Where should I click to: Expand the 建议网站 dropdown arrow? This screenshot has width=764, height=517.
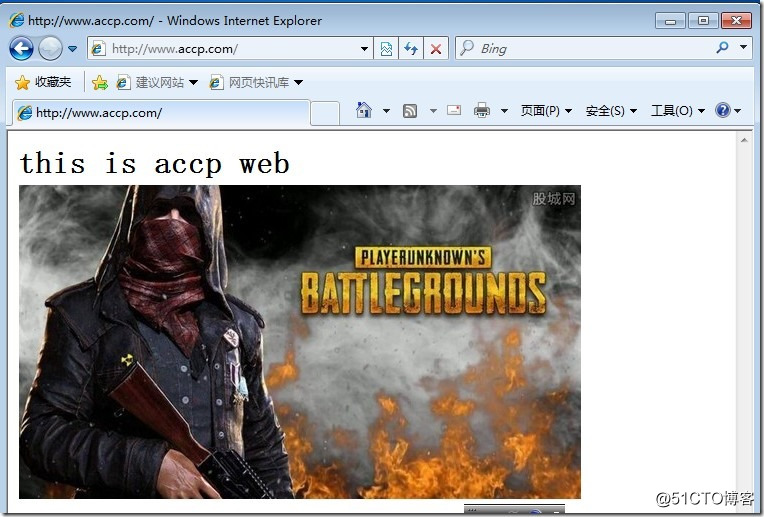coord(193,82)
